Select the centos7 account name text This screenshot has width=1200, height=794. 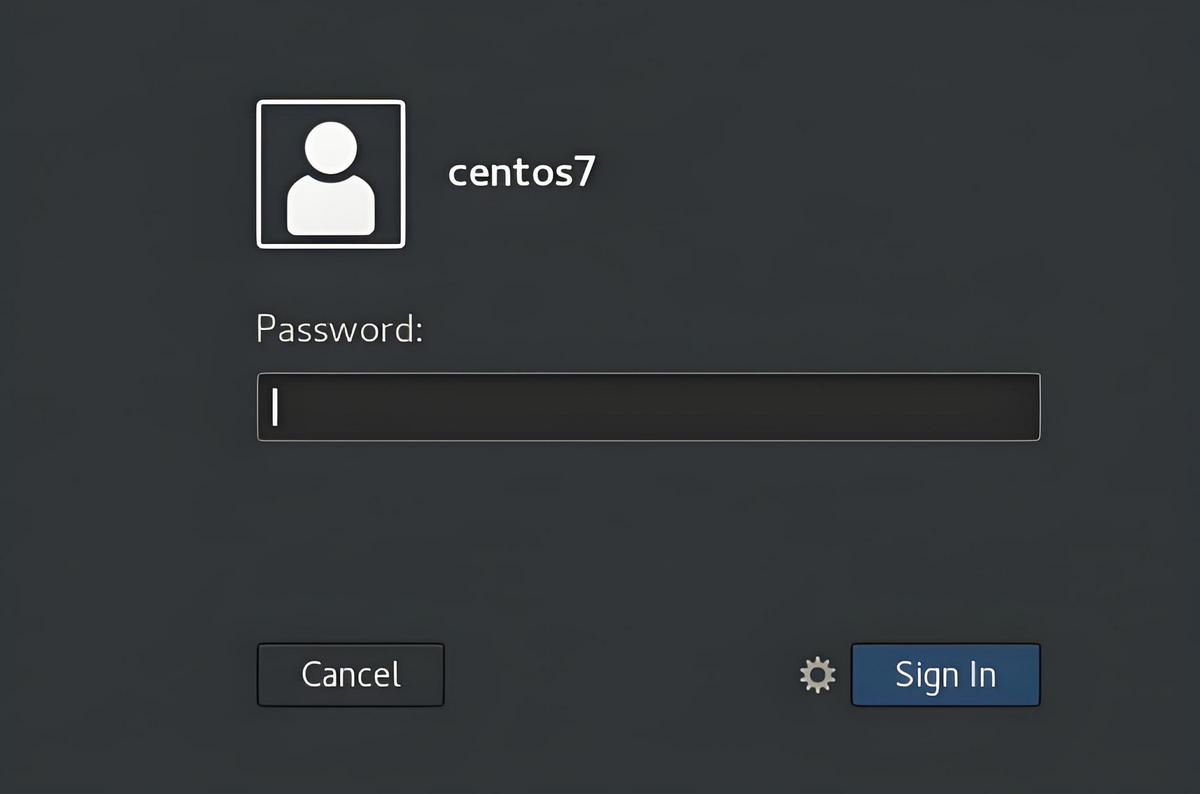point(522,173)
